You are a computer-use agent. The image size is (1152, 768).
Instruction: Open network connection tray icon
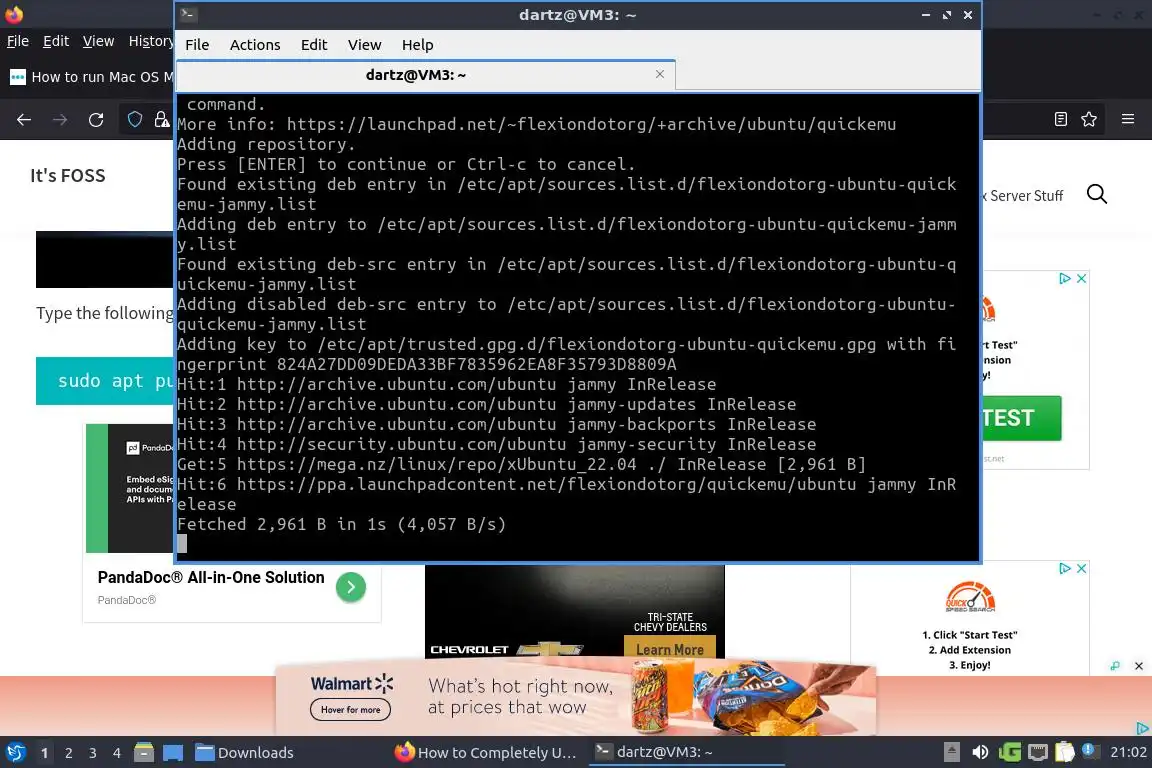[x=1037, y=752]
